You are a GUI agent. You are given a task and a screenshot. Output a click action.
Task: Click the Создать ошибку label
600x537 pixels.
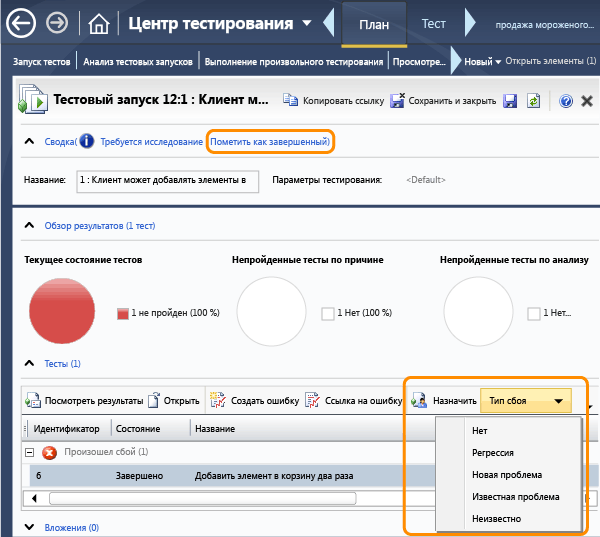(x=265, y=401)
